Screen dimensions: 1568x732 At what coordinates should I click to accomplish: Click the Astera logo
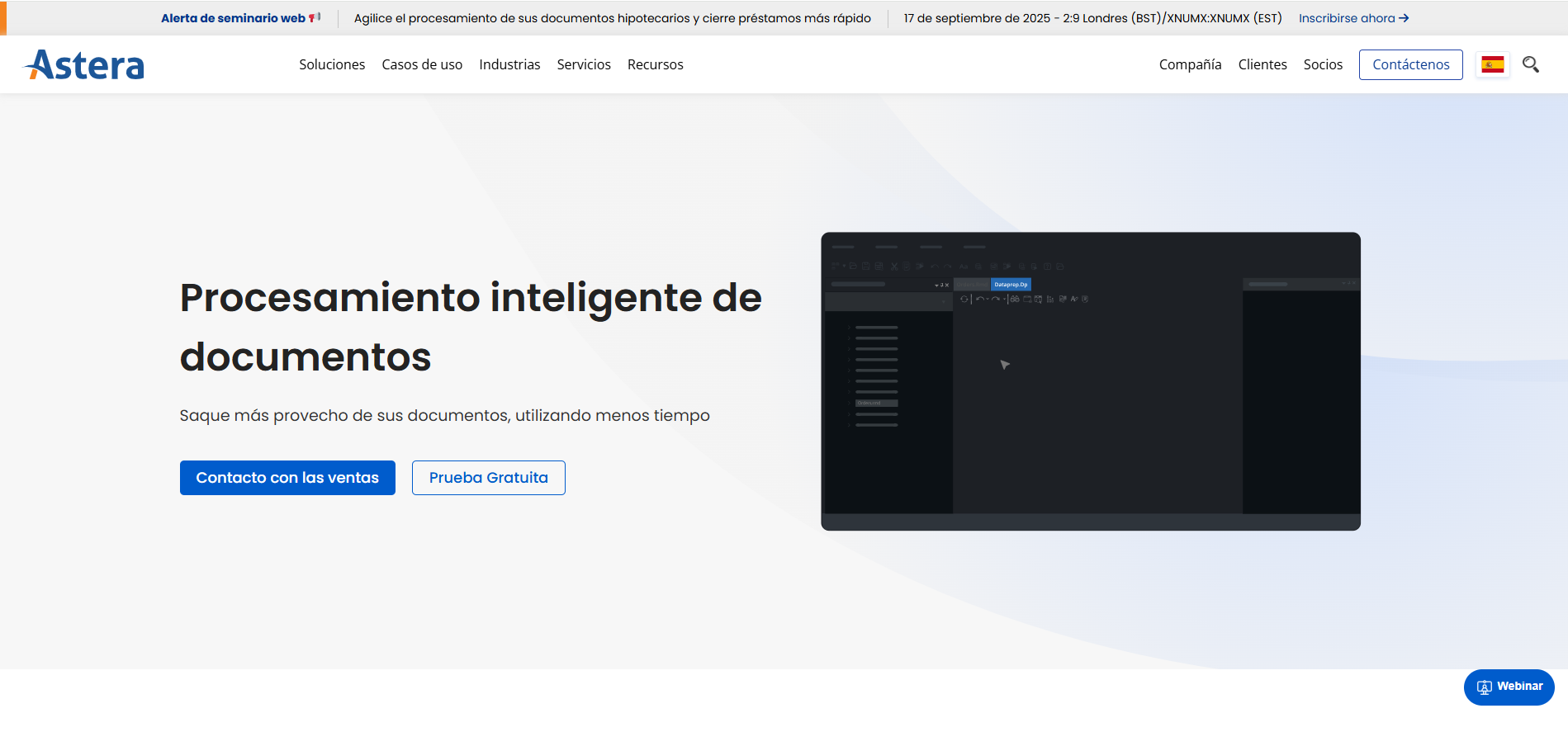pyautogui.click(x=84, y=64)
